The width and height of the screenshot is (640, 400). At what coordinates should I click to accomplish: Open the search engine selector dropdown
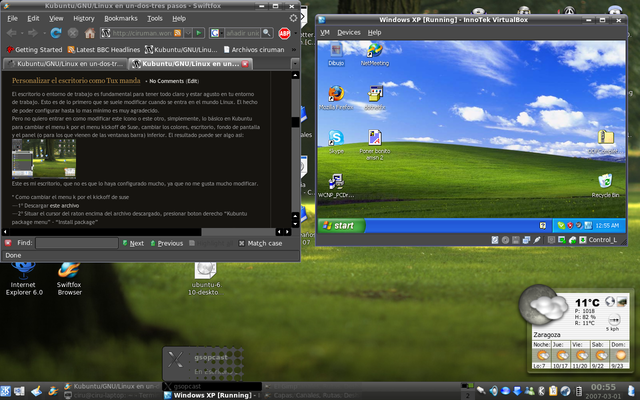pos(216,33)
